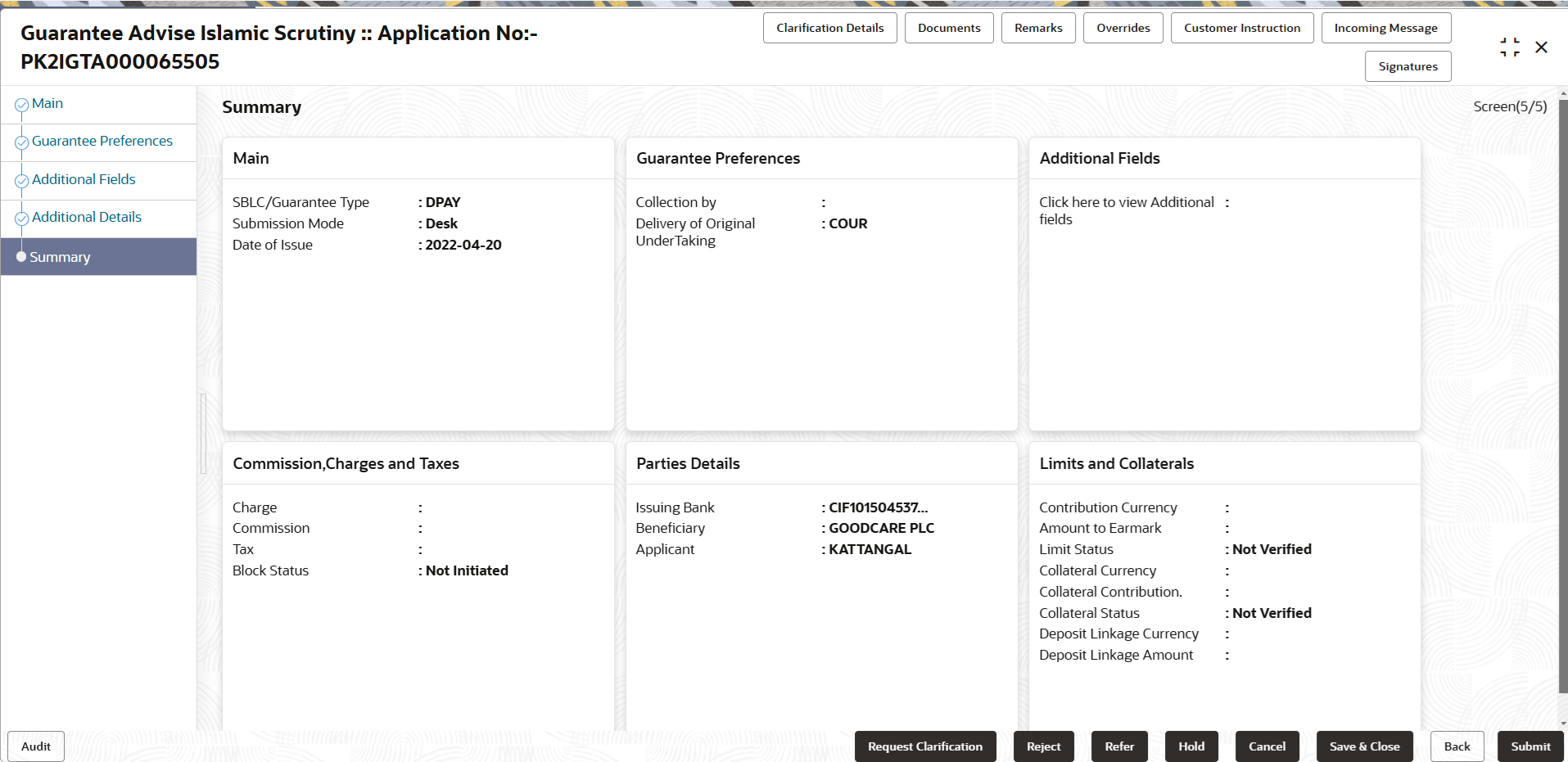Open Customer Instruction

point(1242,28)
